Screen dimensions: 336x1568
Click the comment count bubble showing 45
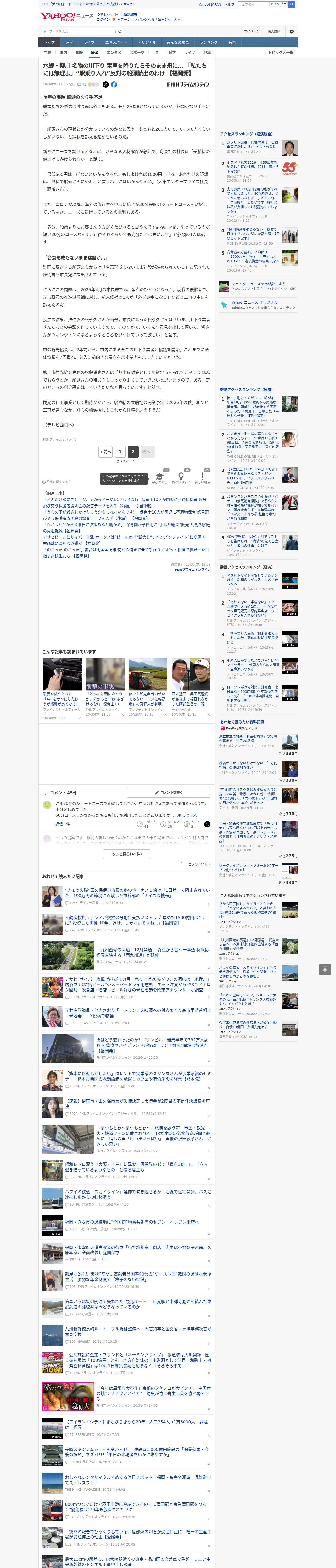tap(82, 85)
